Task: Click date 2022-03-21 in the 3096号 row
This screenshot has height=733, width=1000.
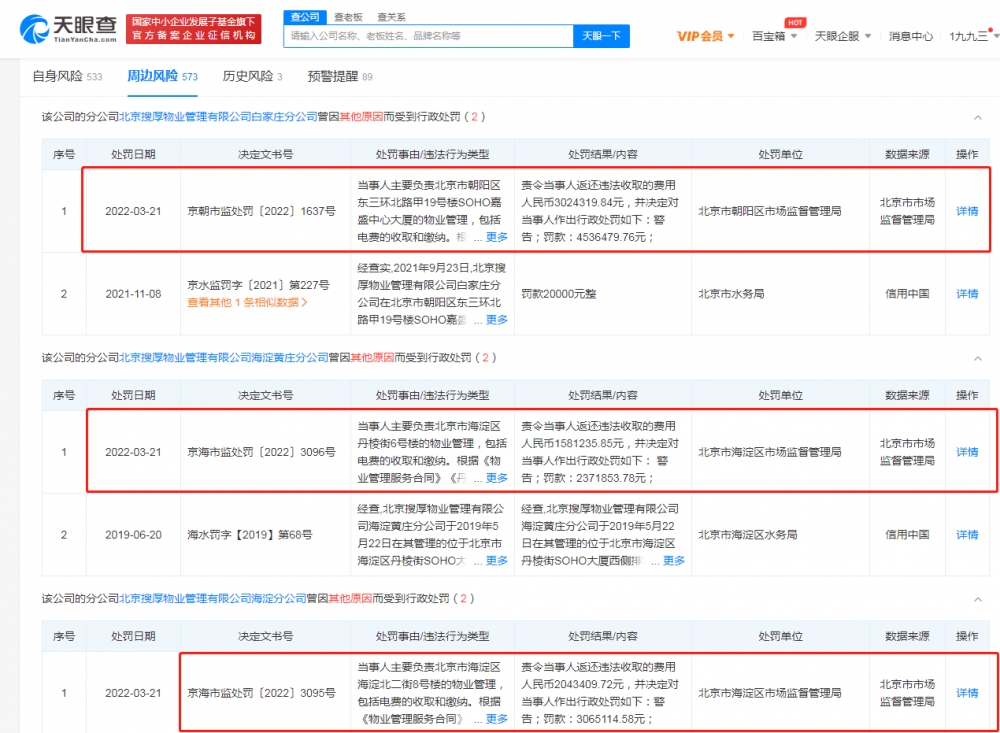Action: 133,452
